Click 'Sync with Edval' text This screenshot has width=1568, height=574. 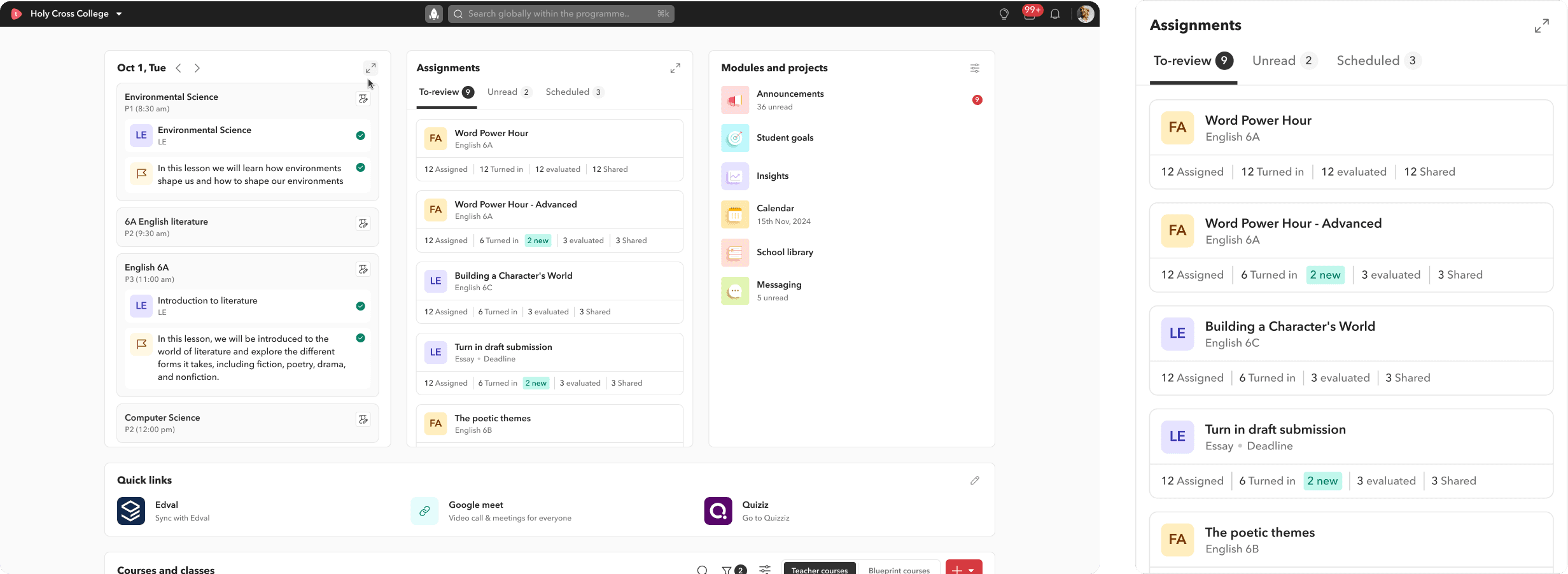click(182, 518)
